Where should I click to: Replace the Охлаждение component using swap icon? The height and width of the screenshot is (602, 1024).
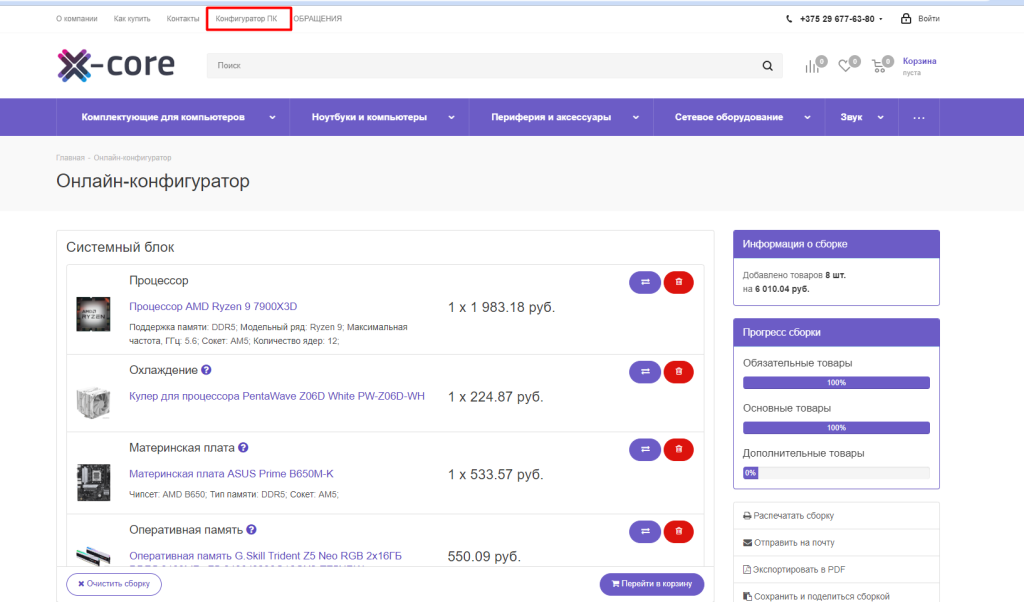[x=645, y=372]
